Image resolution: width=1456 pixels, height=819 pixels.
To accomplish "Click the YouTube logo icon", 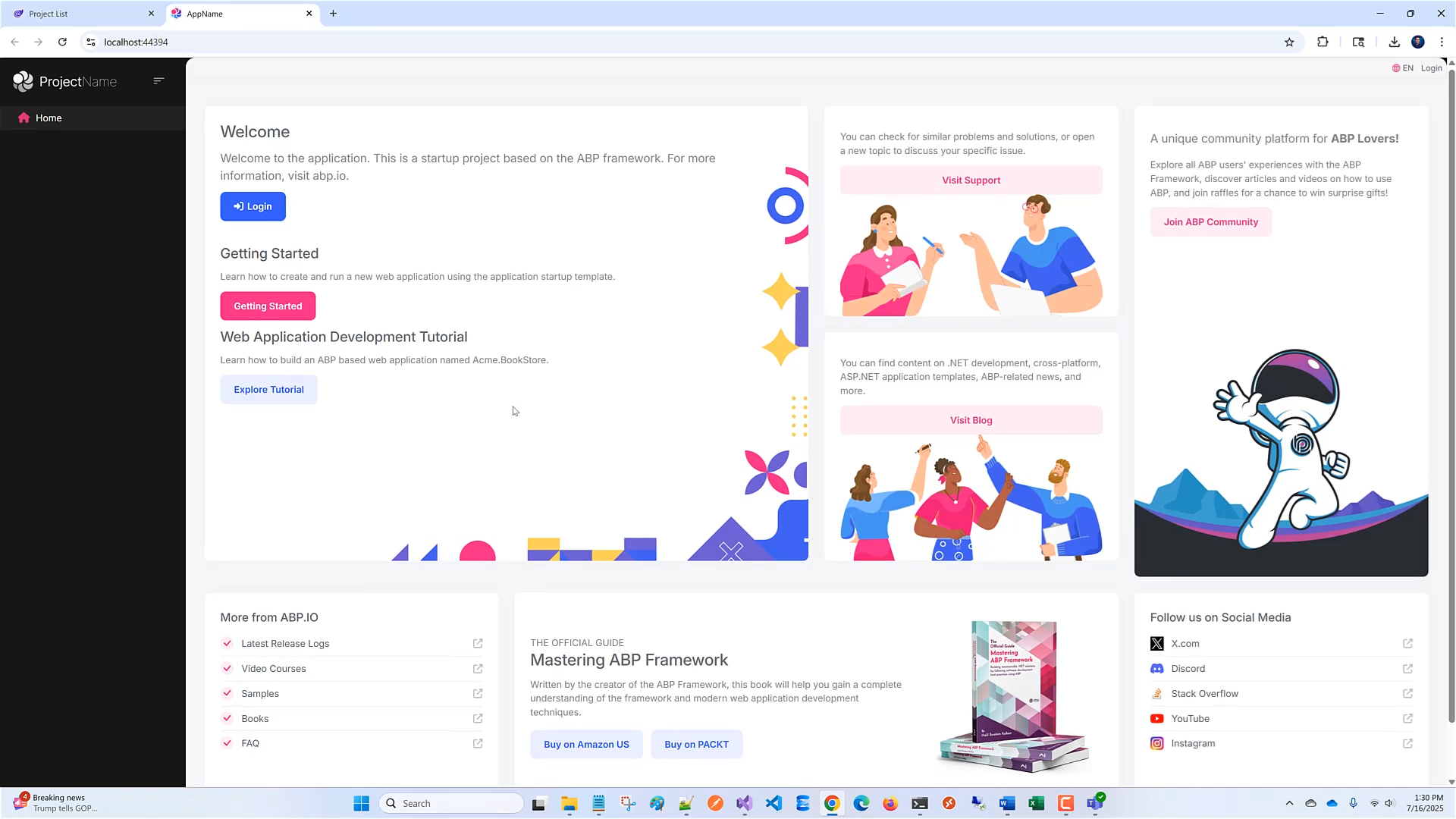I will tap(1156, 719).
